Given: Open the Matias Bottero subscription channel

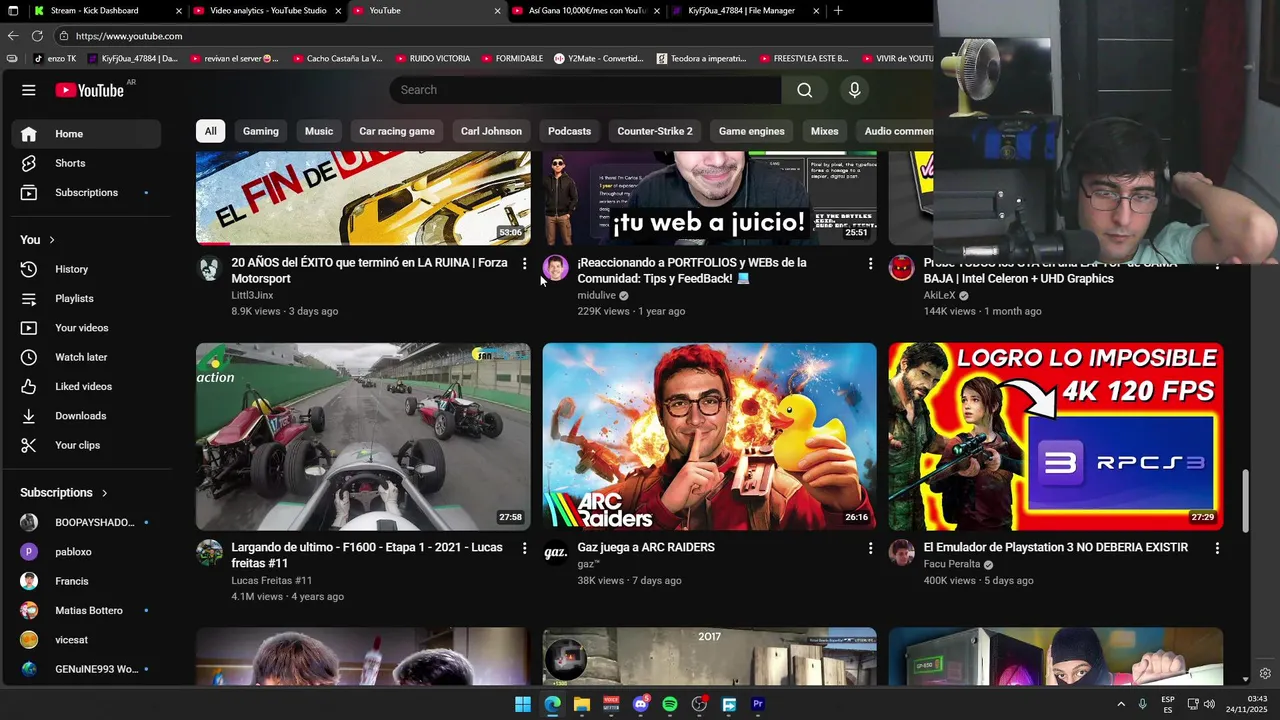Looking at the screenshot, I should point(86,610).
